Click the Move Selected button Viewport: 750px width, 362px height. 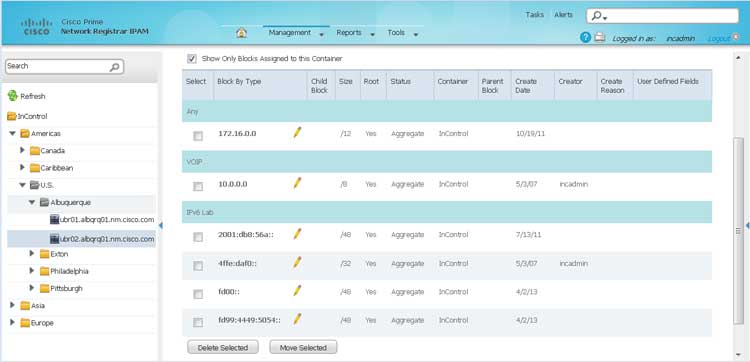point(303,348)
